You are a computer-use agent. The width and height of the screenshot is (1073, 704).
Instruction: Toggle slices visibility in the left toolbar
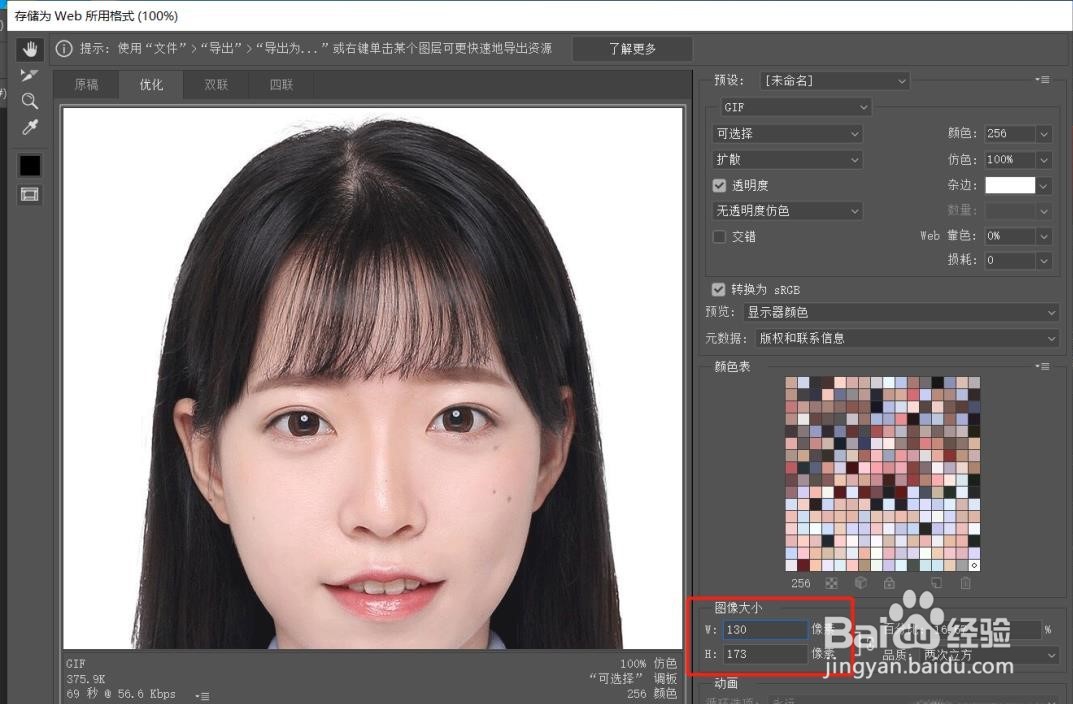click(29, 194)
